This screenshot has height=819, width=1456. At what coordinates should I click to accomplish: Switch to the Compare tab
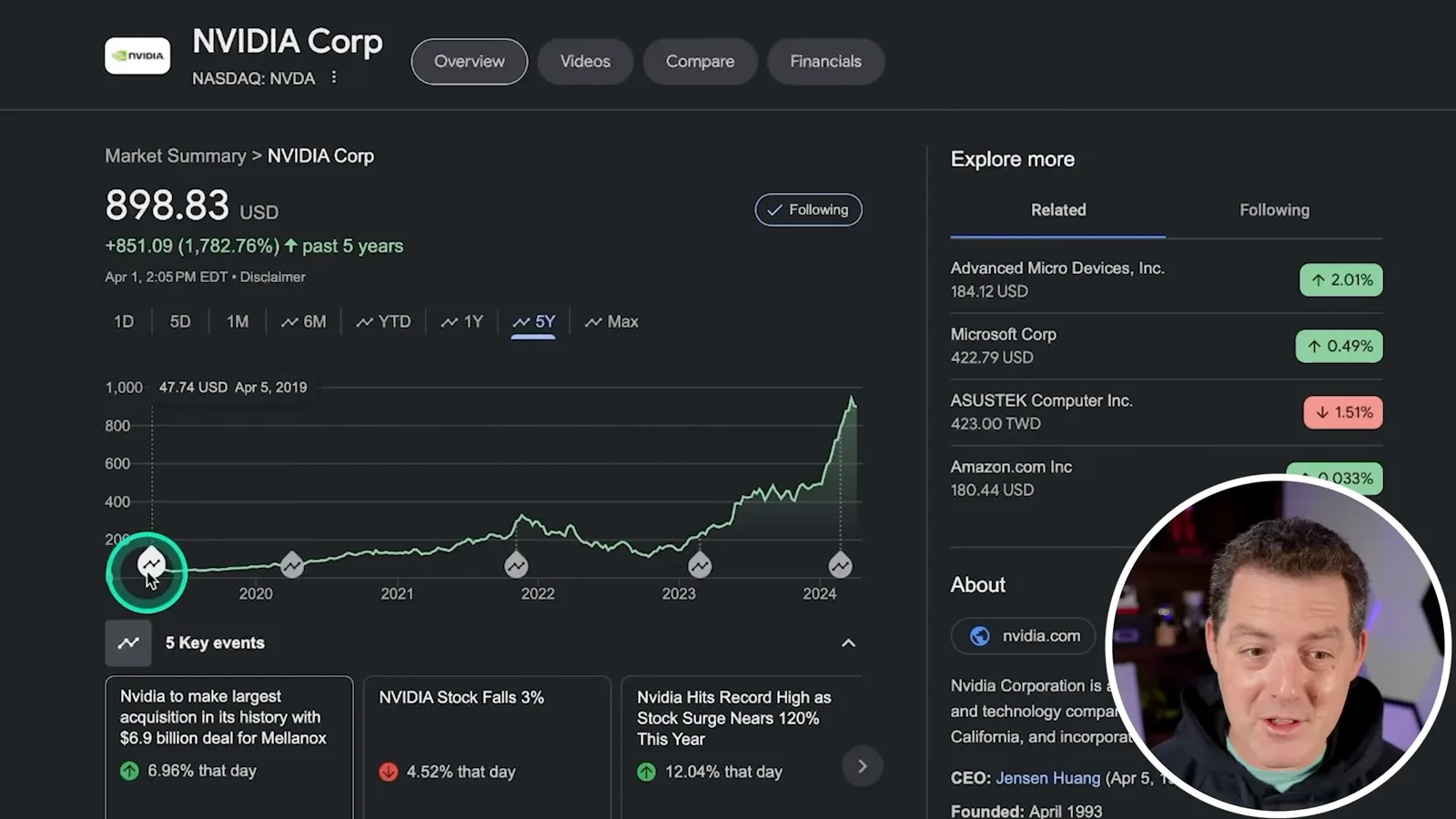click(700, 61)
